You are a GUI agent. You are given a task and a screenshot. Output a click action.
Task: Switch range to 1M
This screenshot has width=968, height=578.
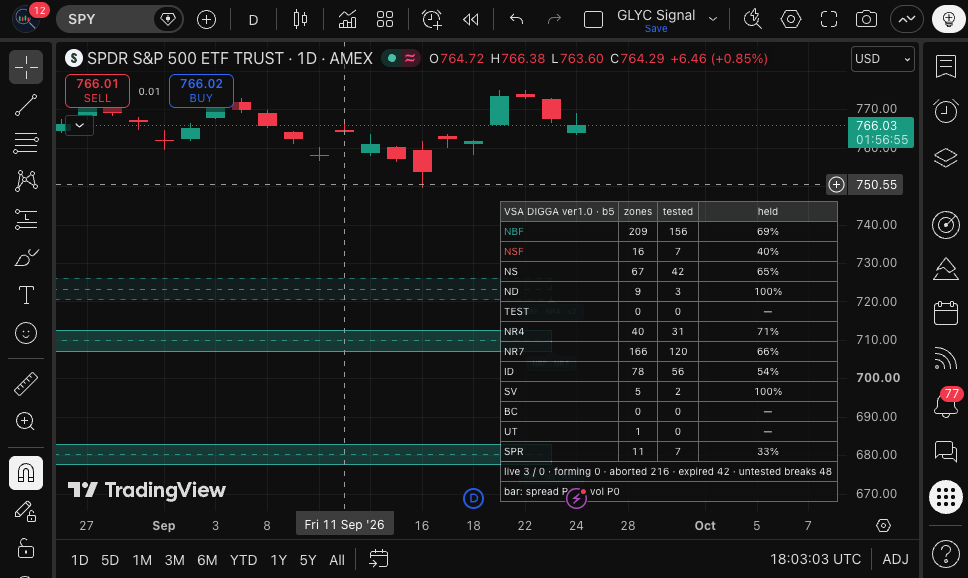[142, 560]
